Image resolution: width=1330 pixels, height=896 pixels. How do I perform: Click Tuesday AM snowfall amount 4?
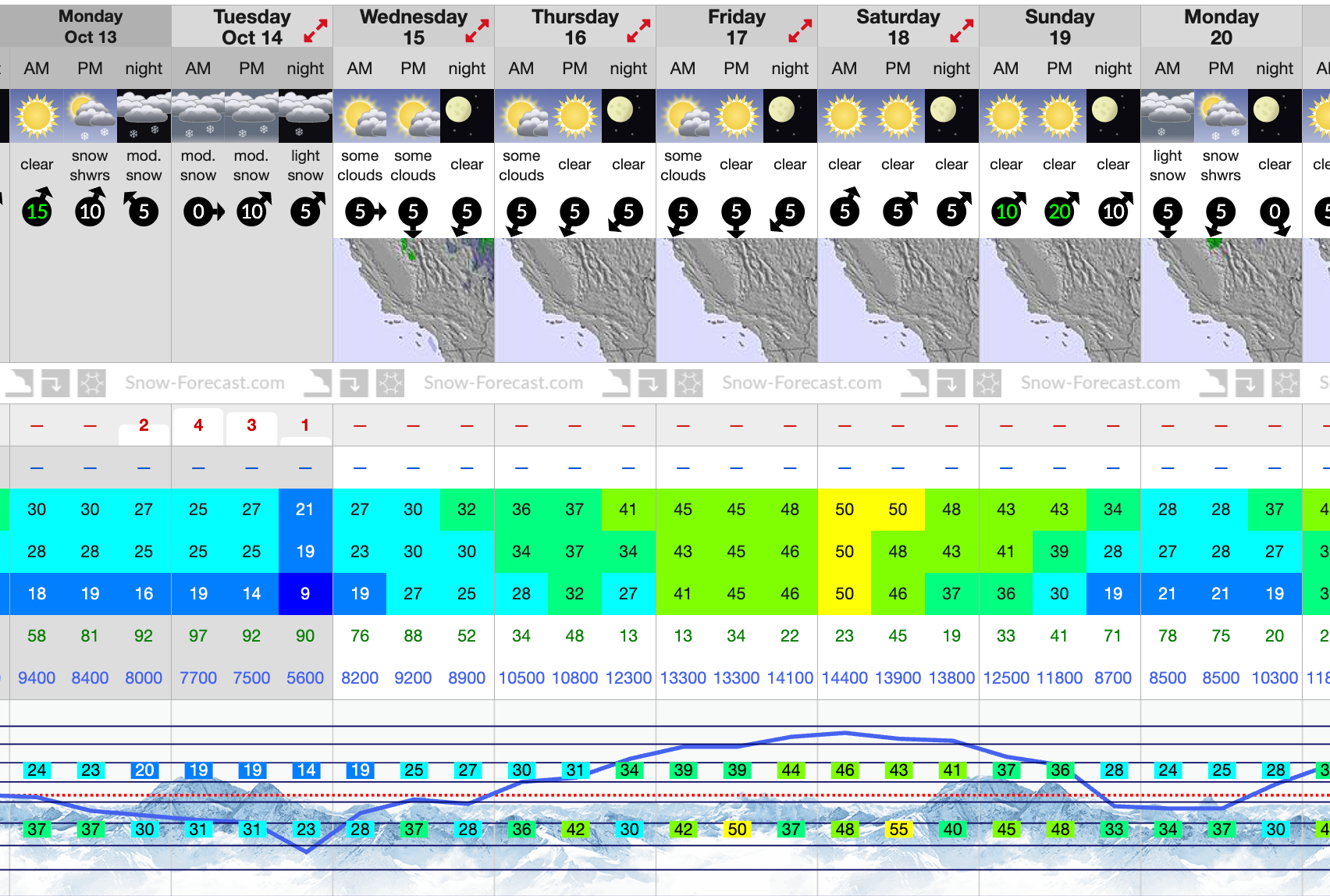click(198, 425)
